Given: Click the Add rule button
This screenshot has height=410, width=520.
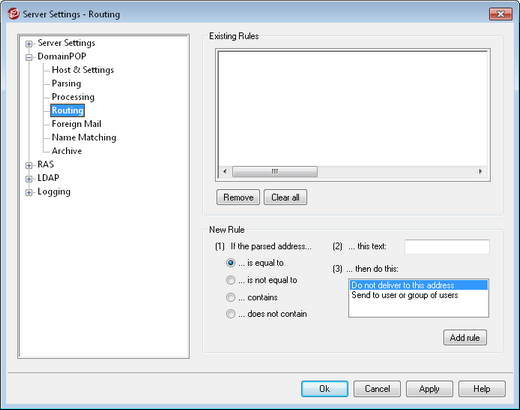Looking at the screenshot, I should click(x=465, y=338).
